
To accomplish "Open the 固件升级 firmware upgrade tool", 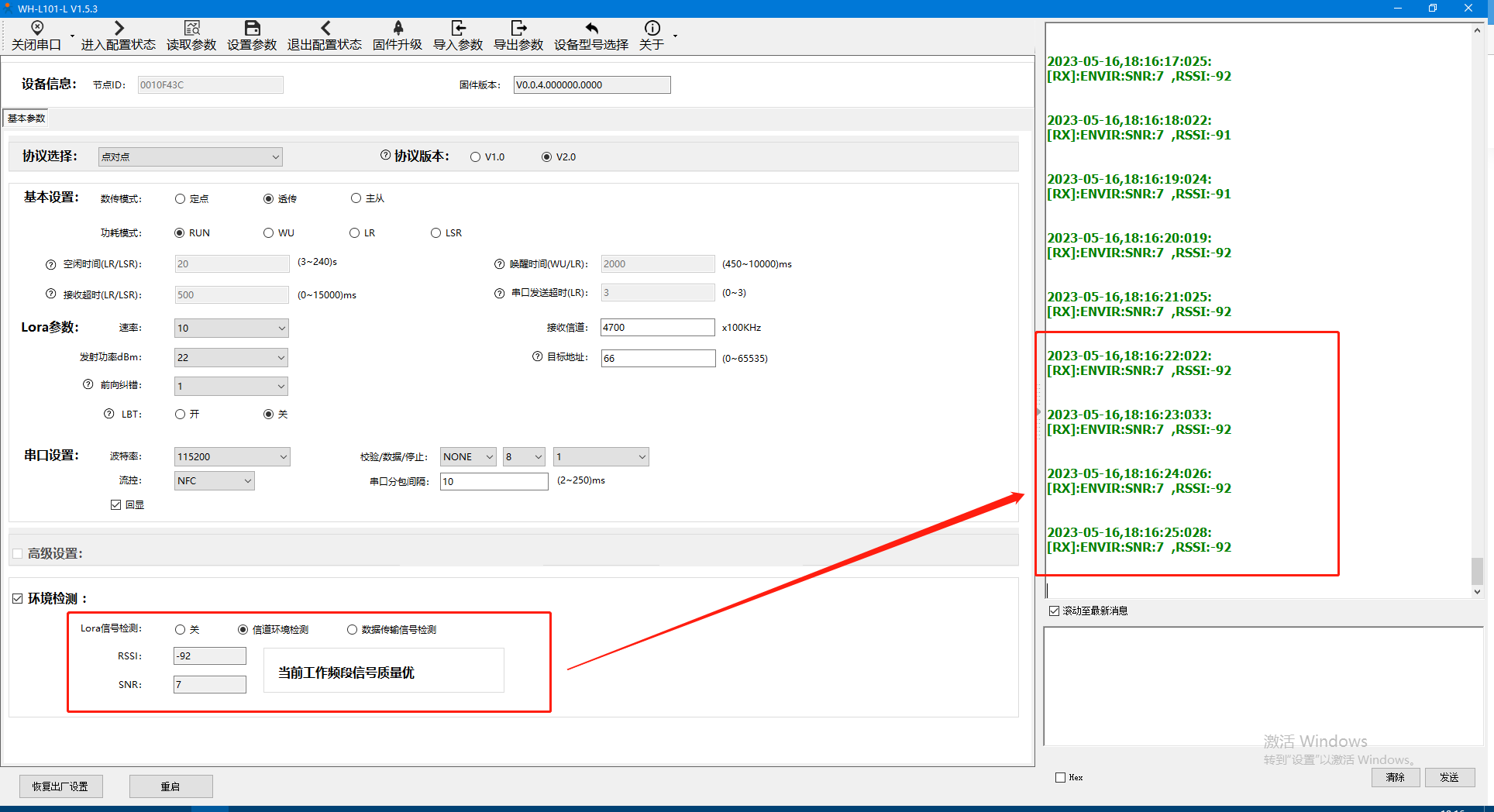I will (x=398, y=29).
